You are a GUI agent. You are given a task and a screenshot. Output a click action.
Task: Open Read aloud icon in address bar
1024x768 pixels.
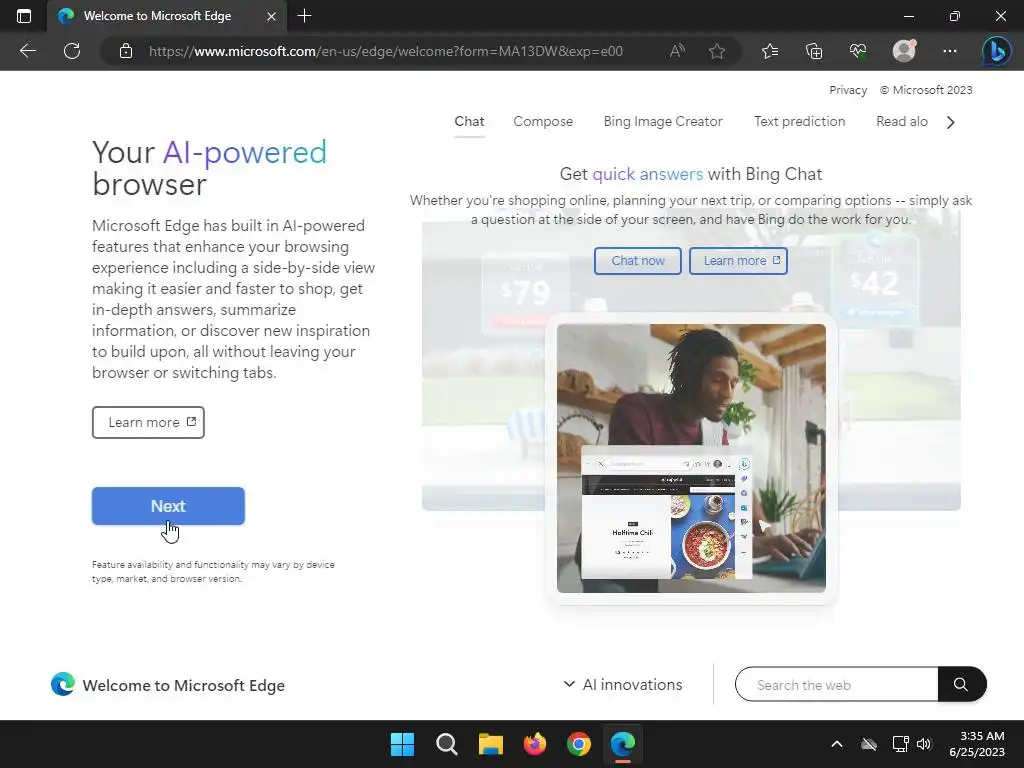point(677,51)
